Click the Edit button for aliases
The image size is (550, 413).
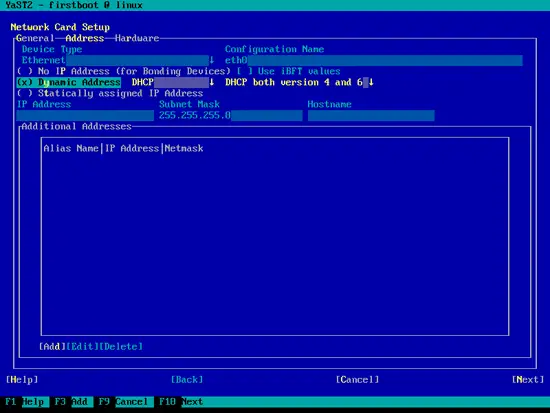pyautogui.click(x=82, y=347)
